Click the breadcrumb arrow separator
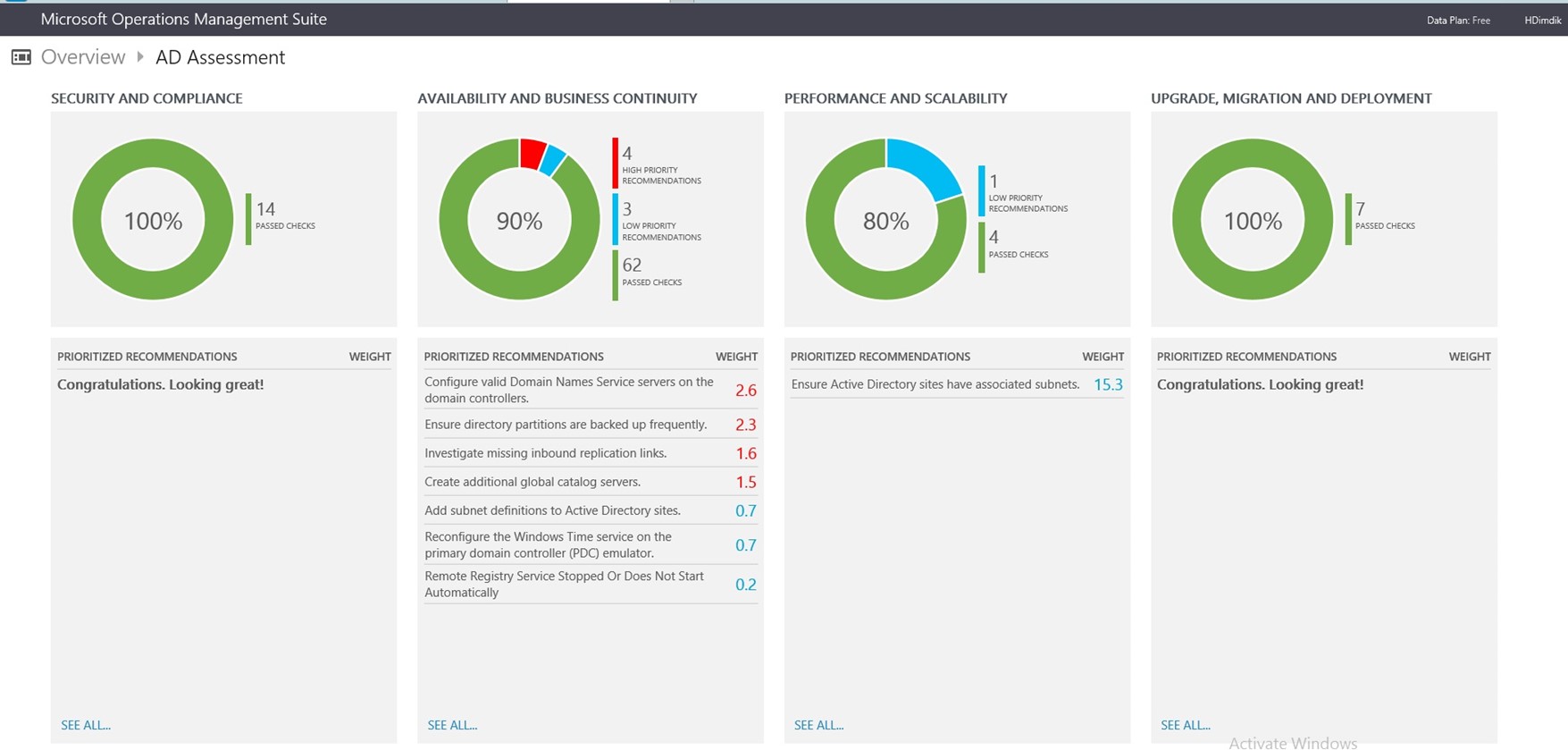This screenshot has width=1568, height=750. coord(140,57)
